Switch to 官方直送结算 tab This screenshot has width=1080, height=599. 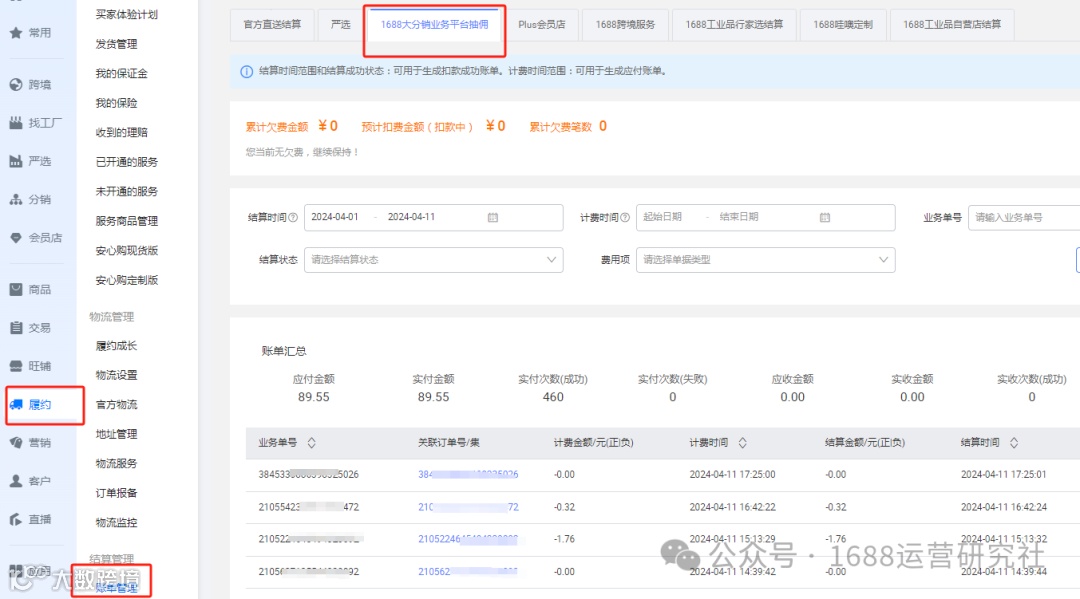click(272, 25)
